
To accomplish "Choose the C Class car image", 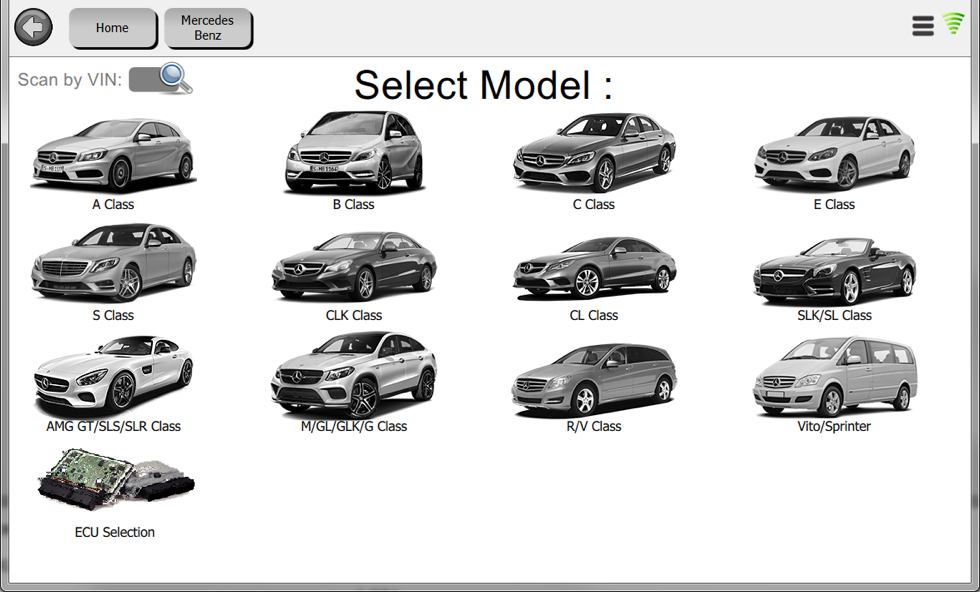I will [594, 153].
